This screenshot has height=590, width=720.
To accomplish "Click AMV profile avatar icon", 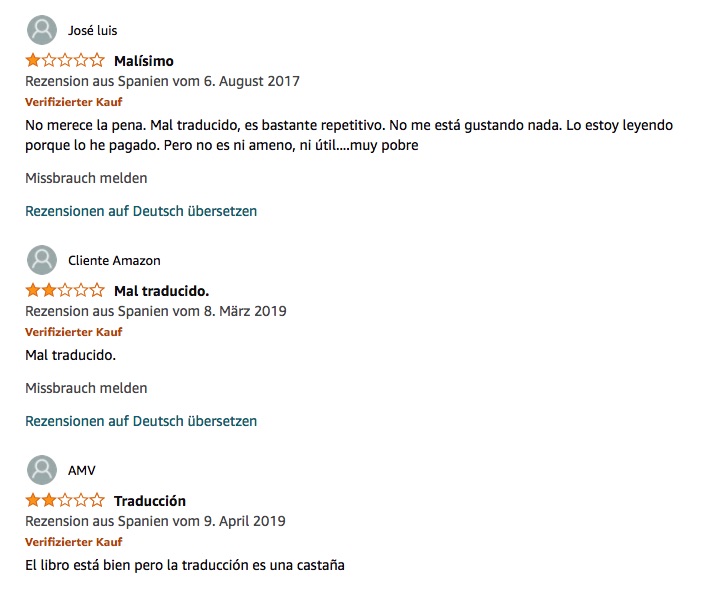I will (x=42, y=470).
